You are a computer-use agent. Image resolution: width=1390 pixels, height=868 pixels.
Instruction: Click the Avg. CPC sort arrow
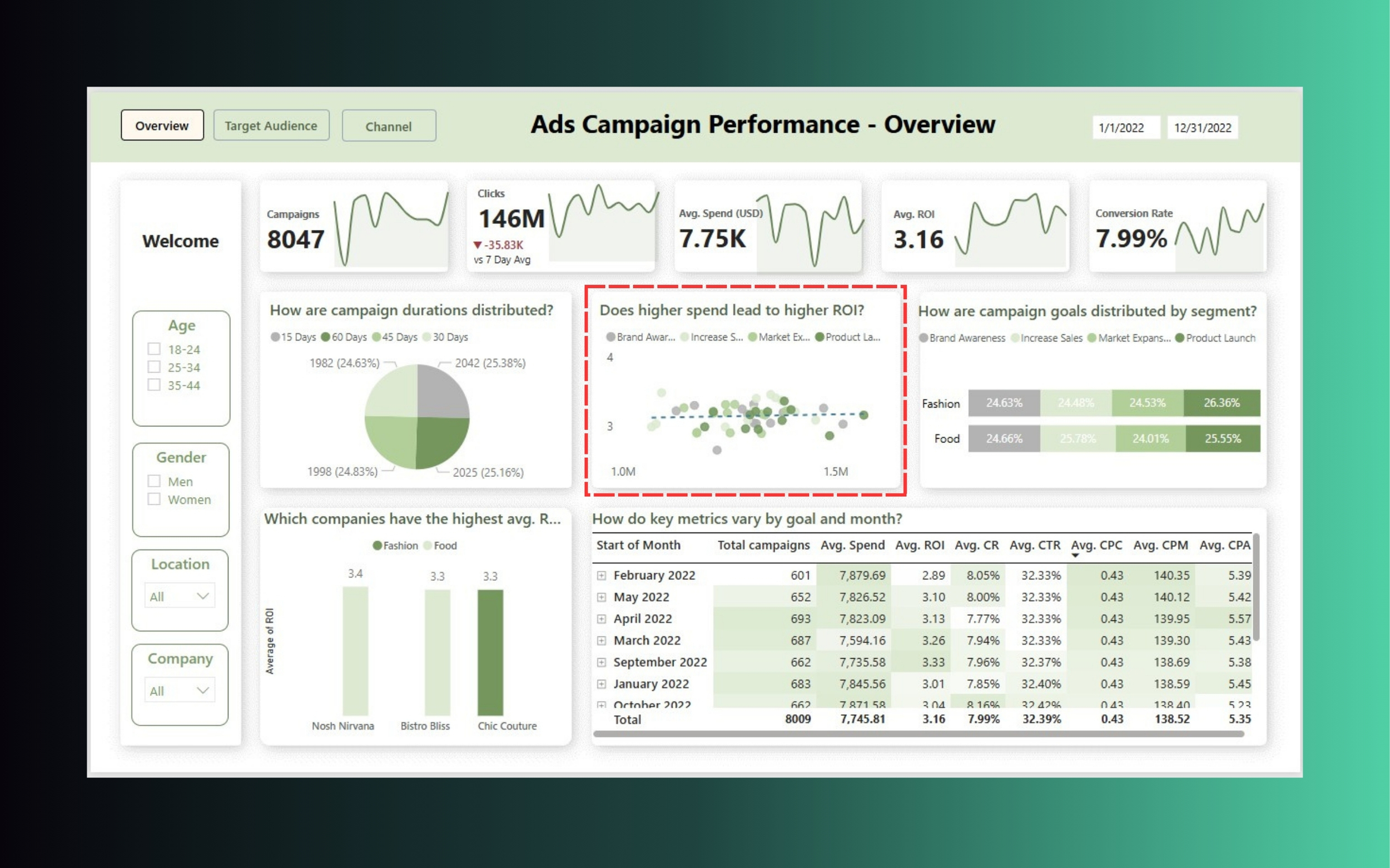coord(1075,556)
